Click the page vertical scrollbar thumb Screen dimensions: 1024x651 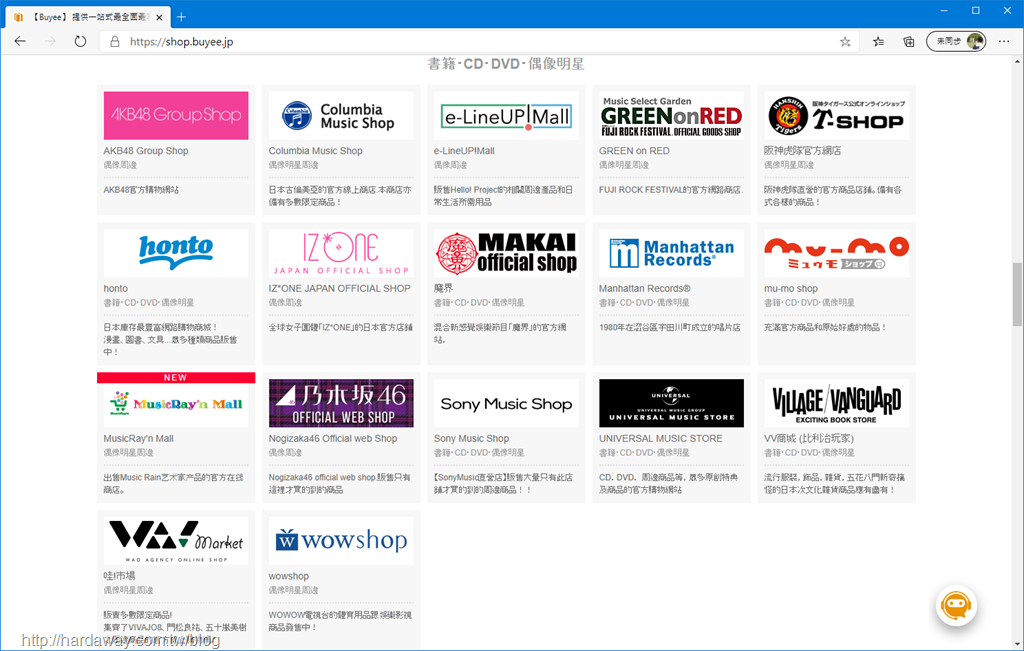1017,294
